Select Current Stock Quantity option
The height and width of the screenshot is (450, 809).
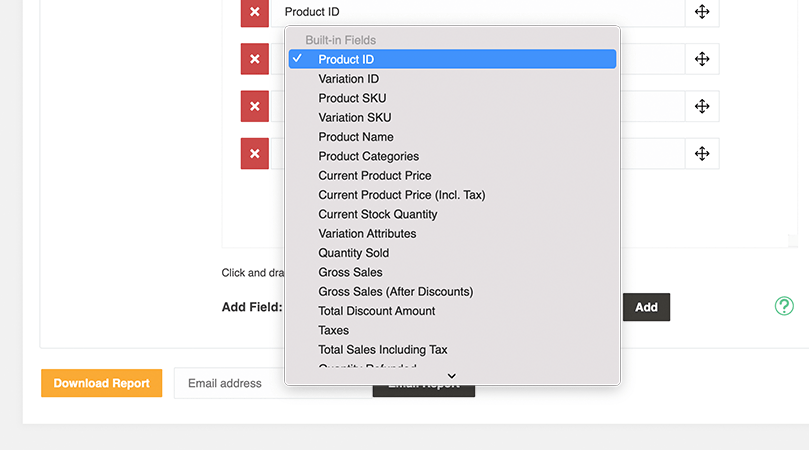(377, 214)
